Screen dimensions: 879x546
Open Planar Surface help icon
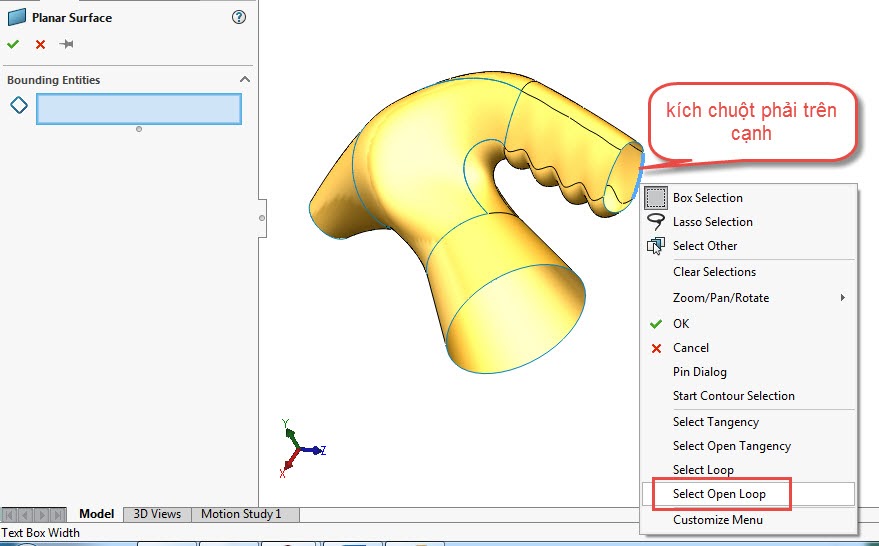239,17
